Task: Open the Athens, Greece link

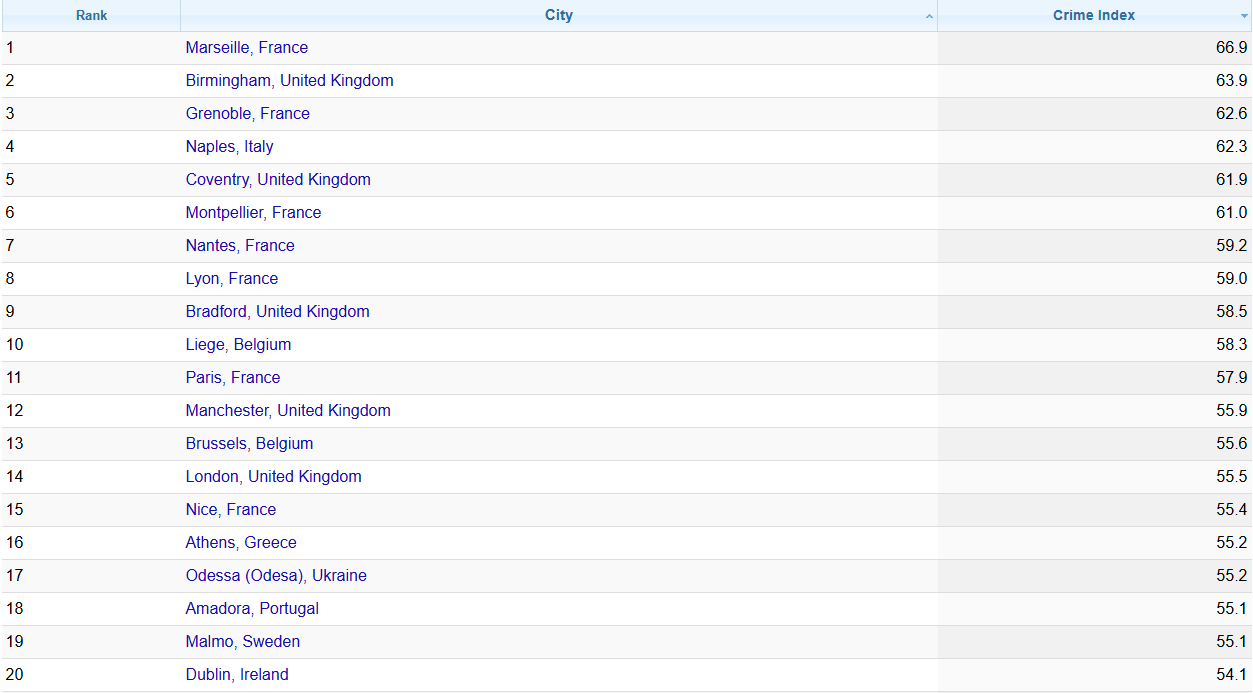Action: point(241,543)
